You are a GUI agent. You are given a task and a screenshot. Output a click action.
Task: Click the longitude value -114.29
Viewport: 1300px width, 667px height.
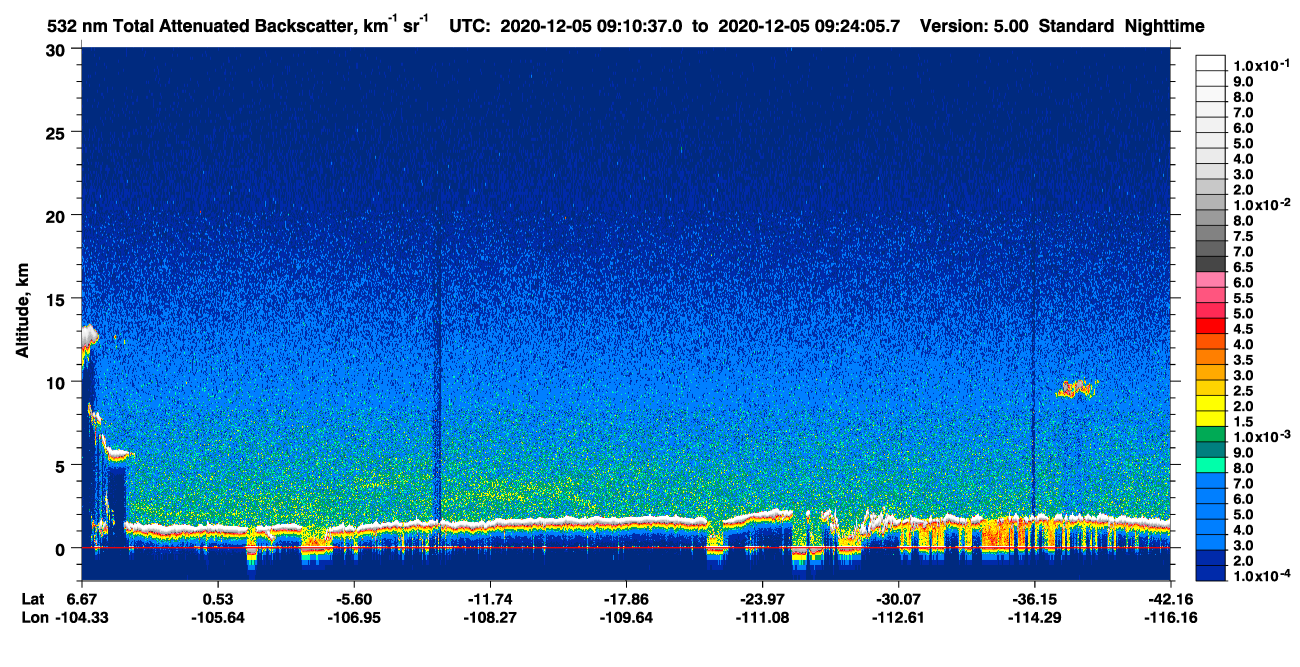click(1034, 617)
